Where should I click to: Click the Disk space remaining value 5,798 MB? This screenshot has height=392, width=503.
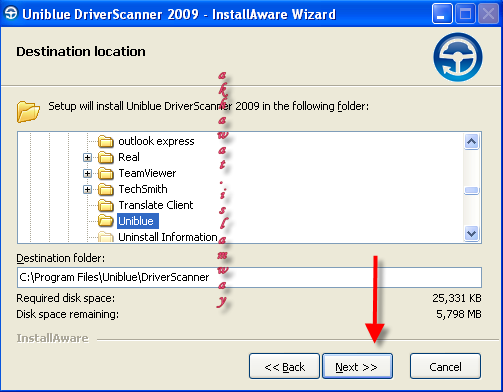pos(459,314)
